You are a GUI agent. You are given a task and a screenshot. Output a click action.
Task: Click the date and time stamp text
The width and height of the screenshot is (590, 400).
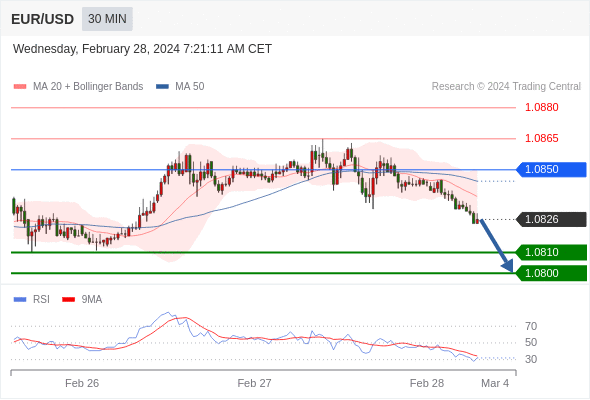(142, 49)
